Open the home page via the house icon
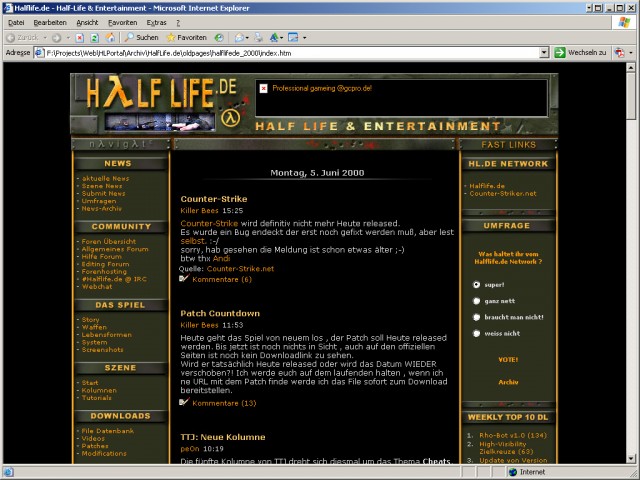The height and width of the screenshot is (480, 640). pos(110,38)
